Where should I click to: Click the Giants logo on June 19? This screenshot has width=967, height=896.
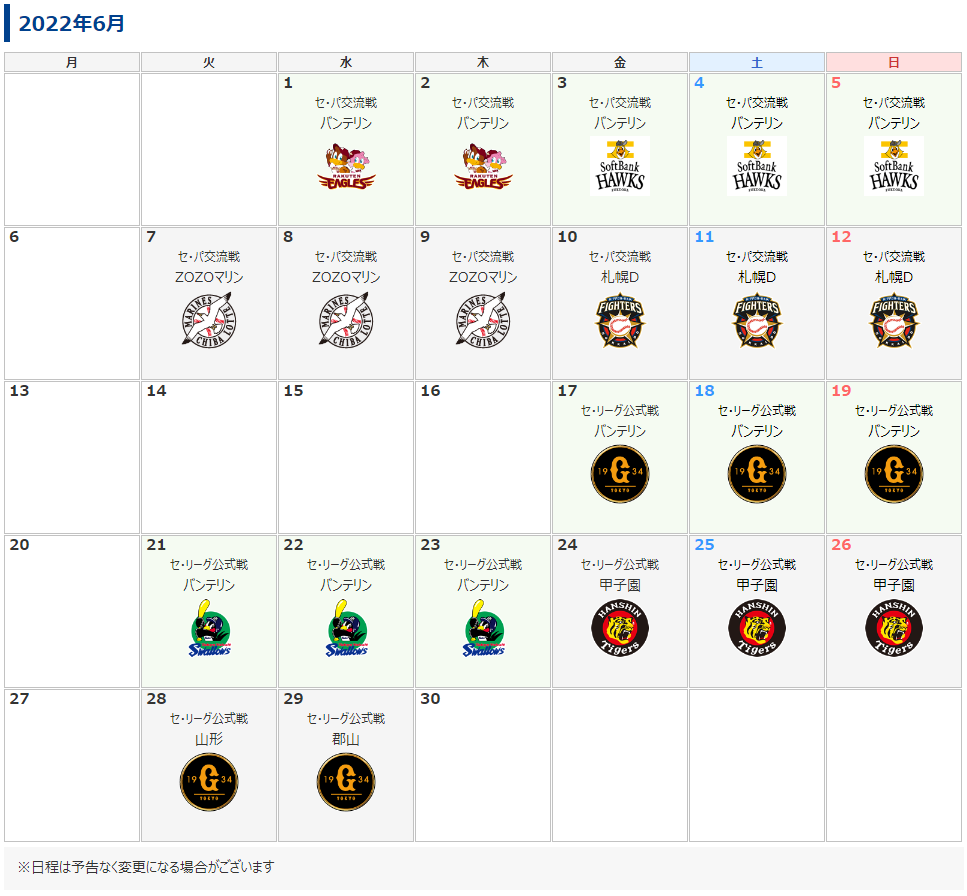894,474
